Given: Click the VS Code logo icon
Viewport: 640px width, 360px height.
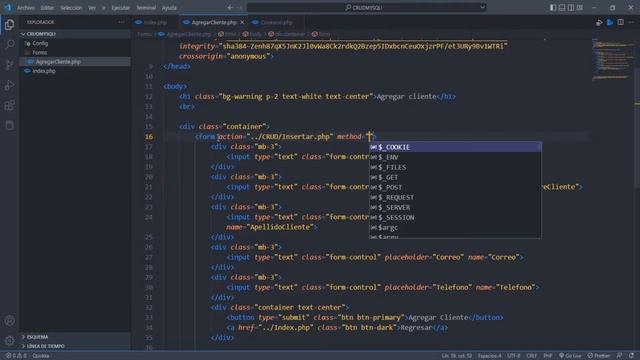Looking at the screenshot, I should click(7, 7).
